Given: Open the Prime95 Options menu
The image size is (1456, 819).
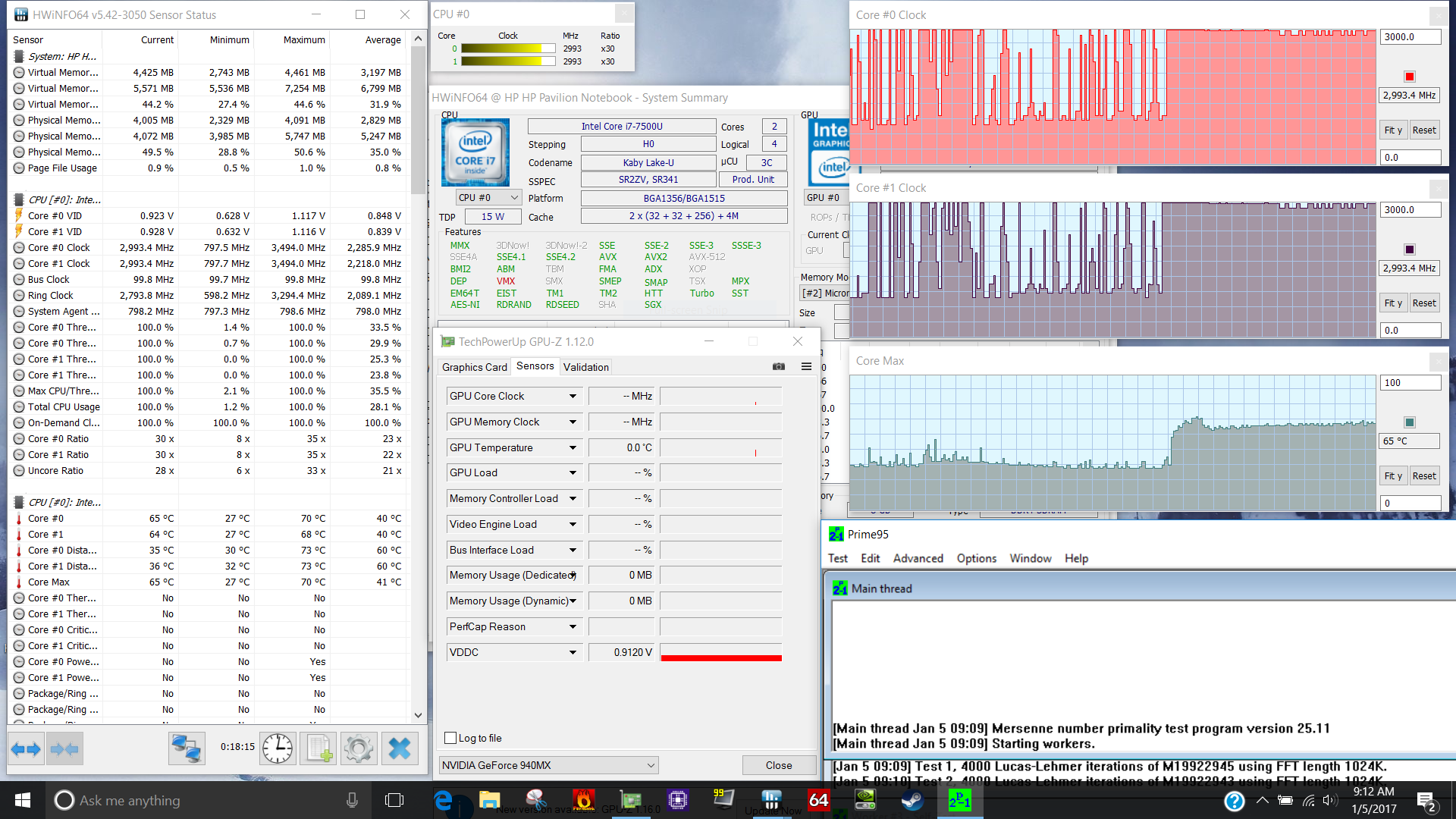Looking at the screenshot, I should pyautogui.click(x=977, y=558).
